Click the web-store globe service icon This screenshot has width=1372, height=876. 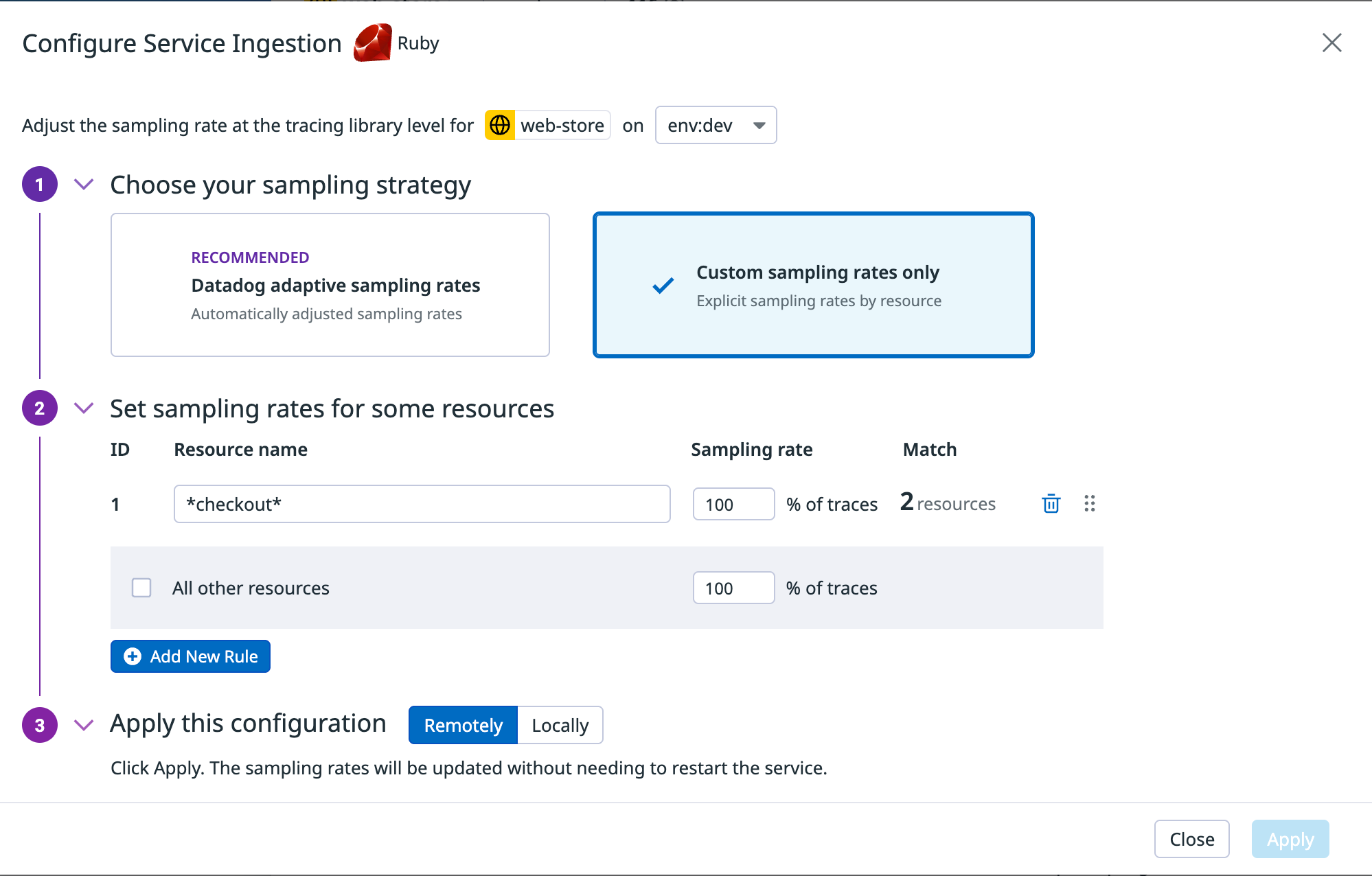pos(500,125)
